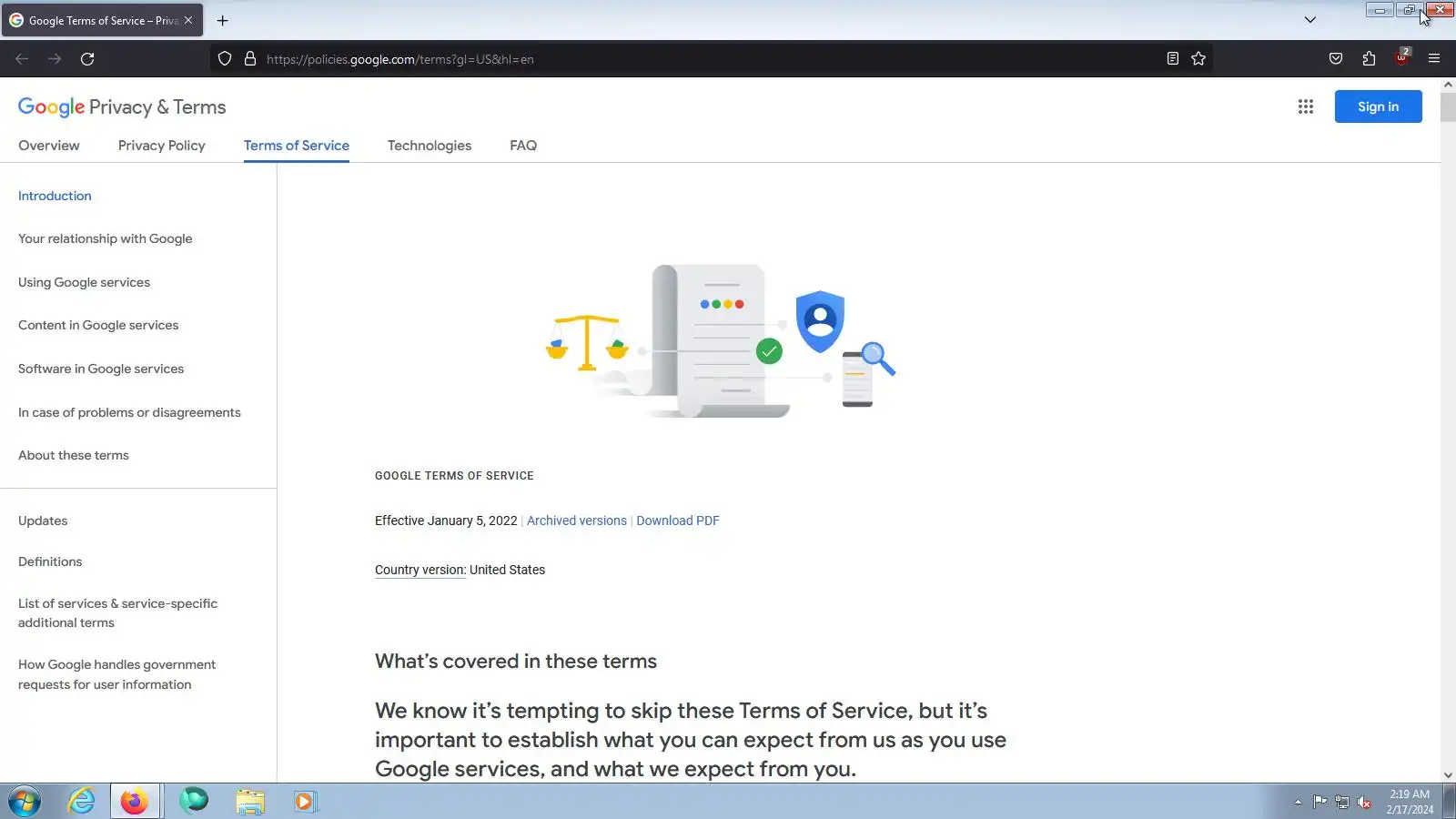1456x819 pixels.
Task: Close the Google Terms of Service tab
Action: pos(188,20)
